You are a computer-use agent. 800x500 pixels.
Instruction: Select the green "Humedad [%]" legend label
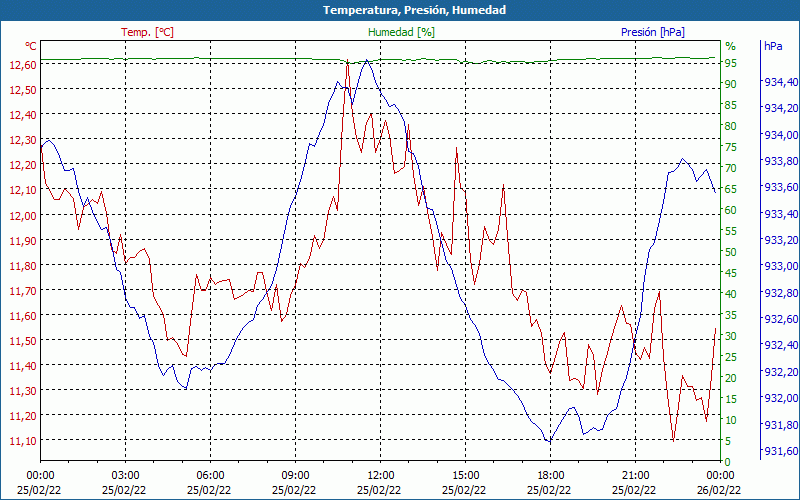tap(402, 32)
